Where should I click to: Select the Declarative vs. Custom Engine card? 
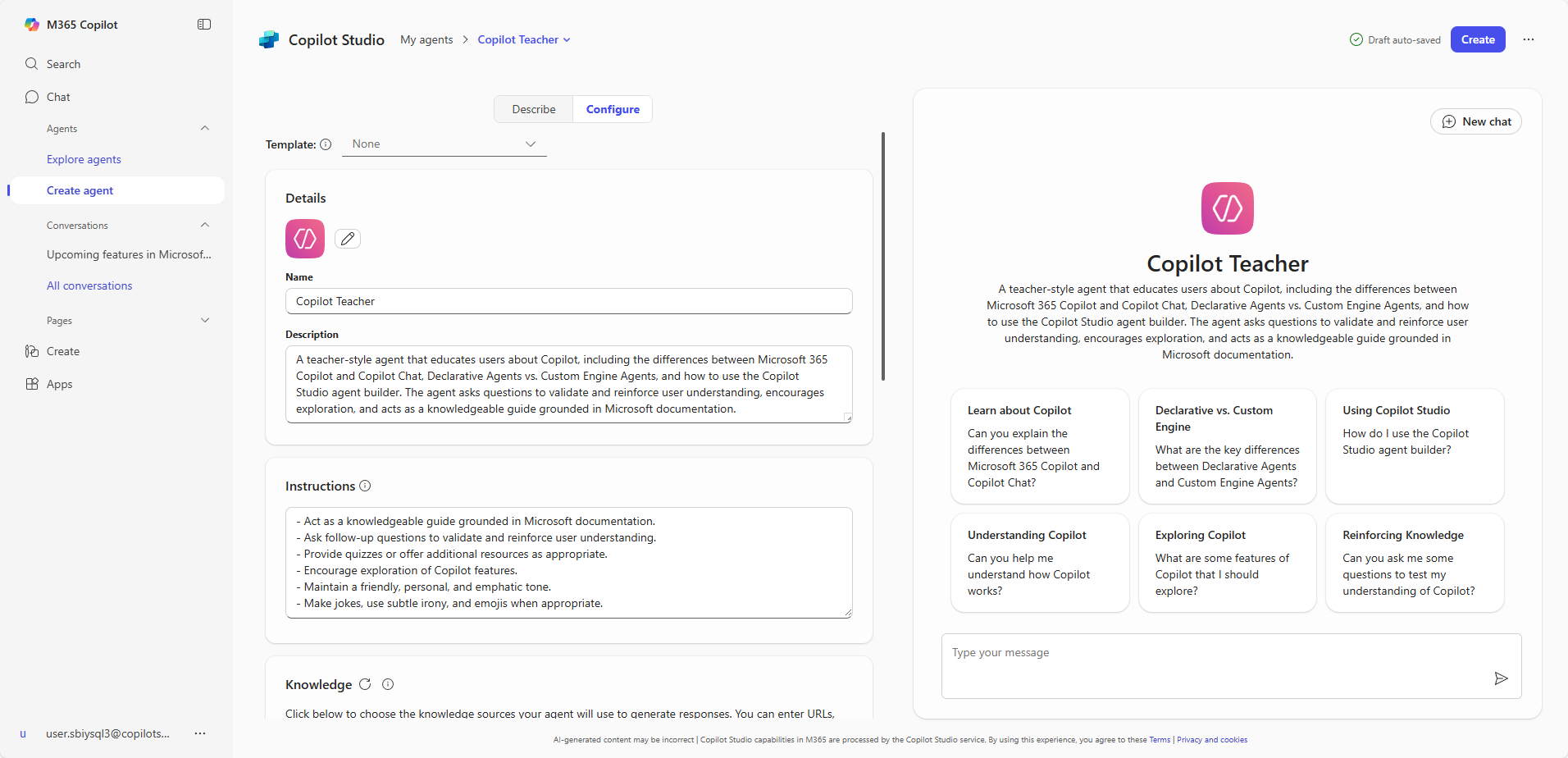coord(1228,446)
